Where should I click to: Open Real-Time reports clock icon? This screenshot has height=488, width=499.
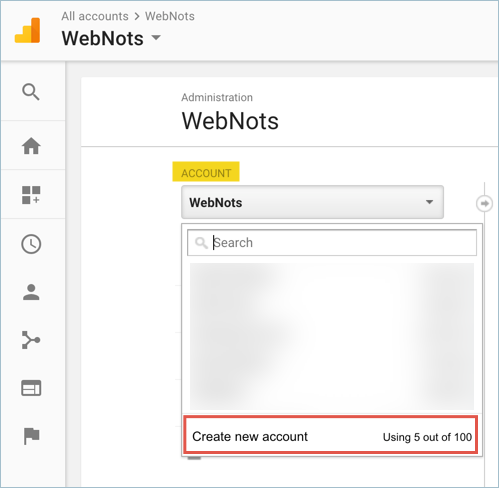(31, 244)
